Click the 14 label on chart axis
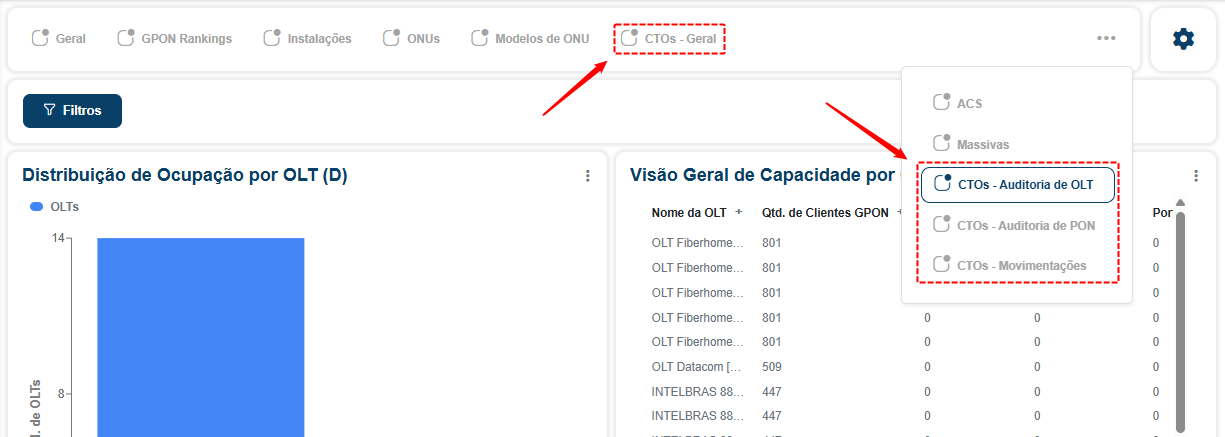This screenshot has width=1225, height=437. point(58,238)
